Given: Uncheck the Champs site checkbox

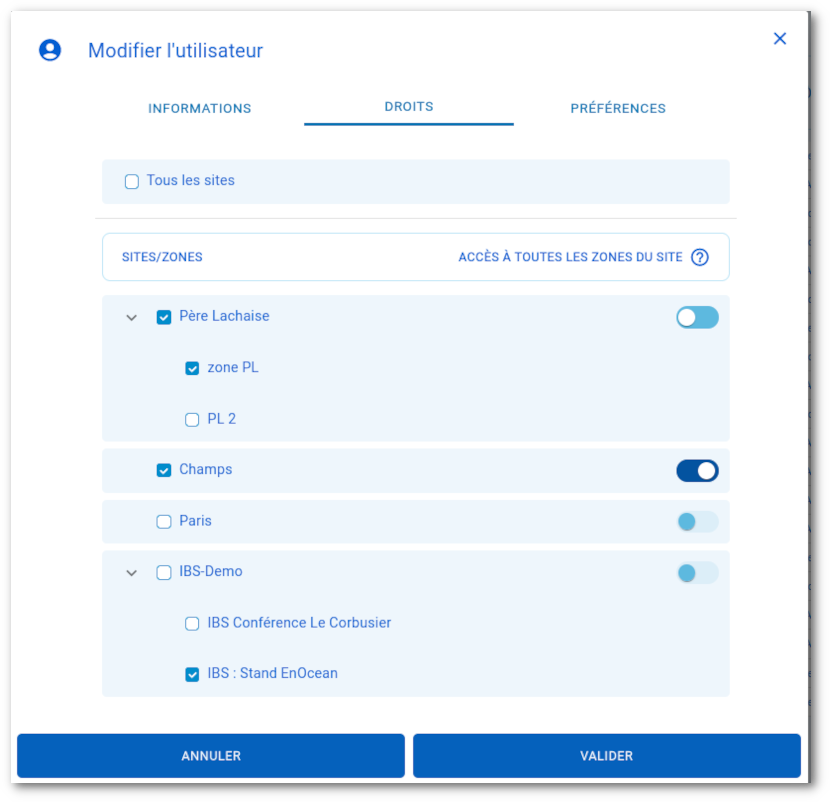Looking at the screenshot, I should (164, 470).
